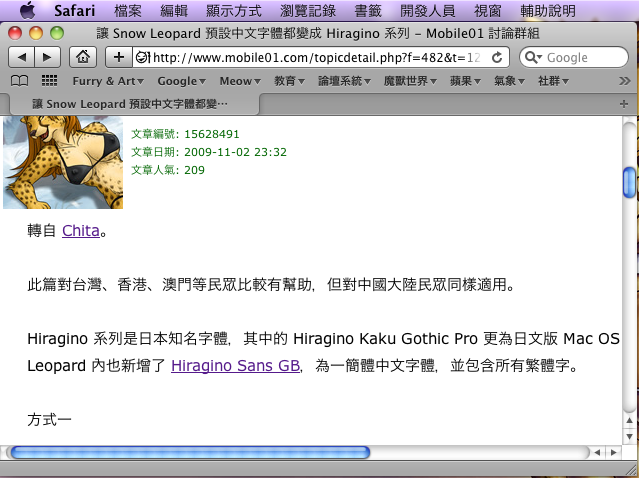Expand the 教育 bookmarks folder
639x478 pixels.
[289, 81]
